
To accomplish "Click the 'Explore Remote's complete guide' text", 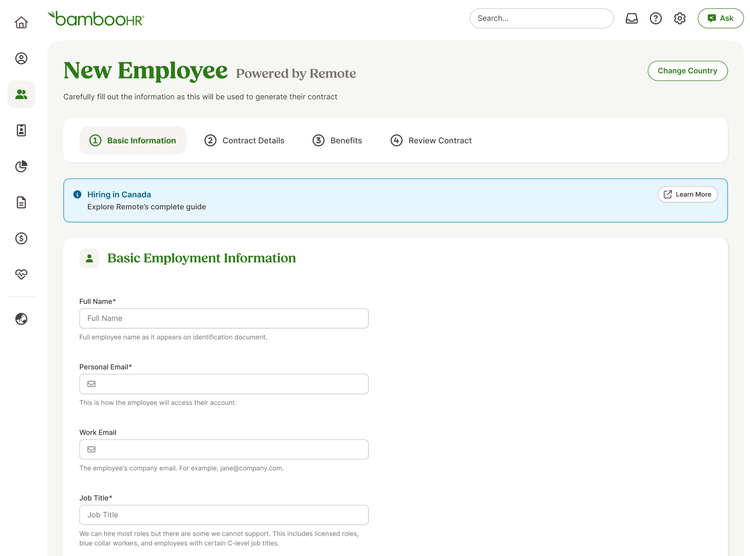I will click(146, 207).
